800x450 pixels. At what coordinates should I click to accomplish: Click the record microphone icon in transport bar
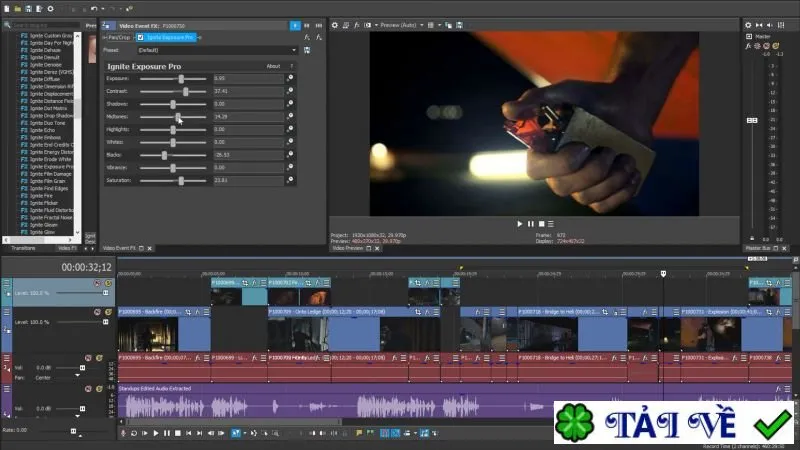[x=123, y=433]
